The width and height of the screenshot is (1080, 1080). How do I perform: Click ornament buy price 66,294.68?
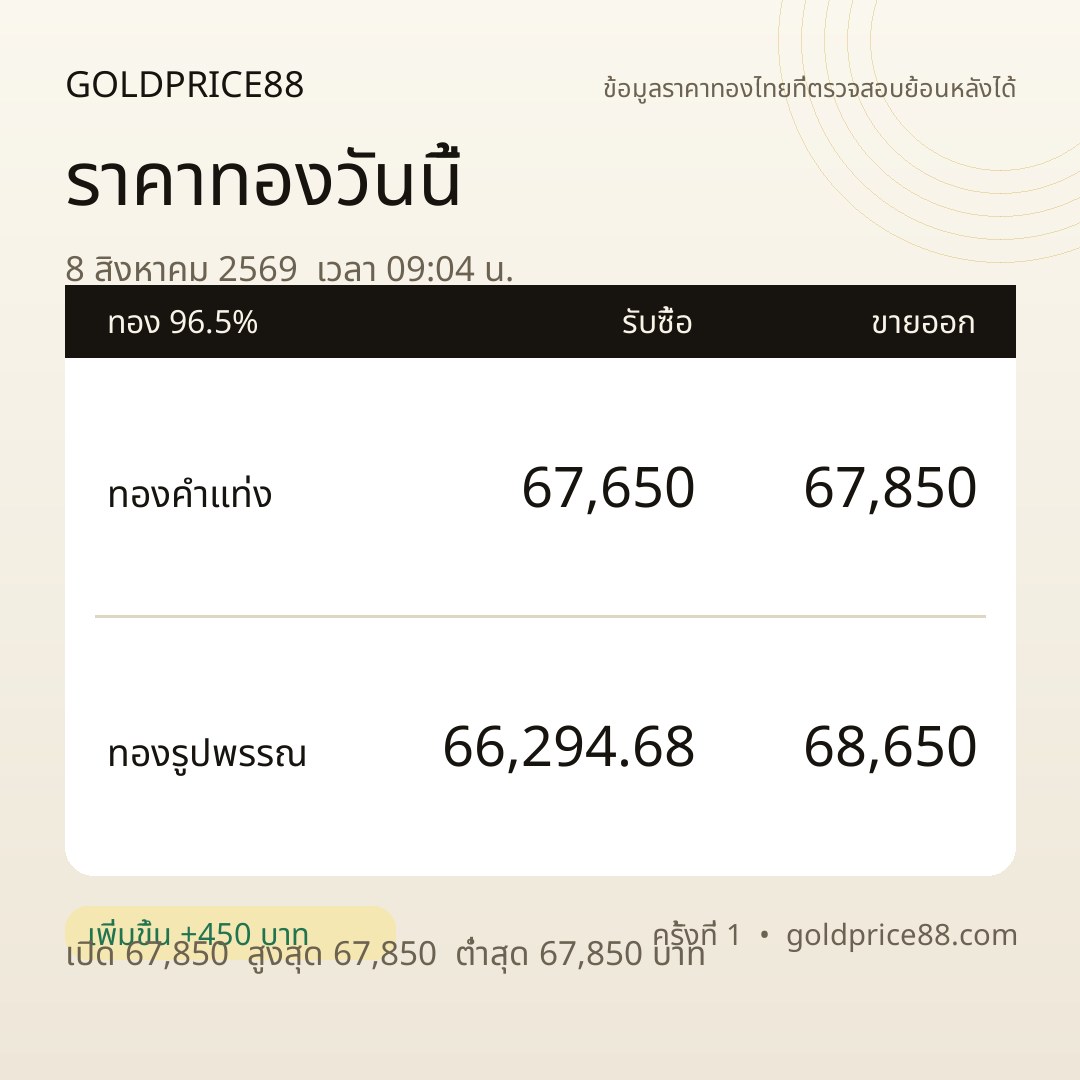click(x=569, y=747)
